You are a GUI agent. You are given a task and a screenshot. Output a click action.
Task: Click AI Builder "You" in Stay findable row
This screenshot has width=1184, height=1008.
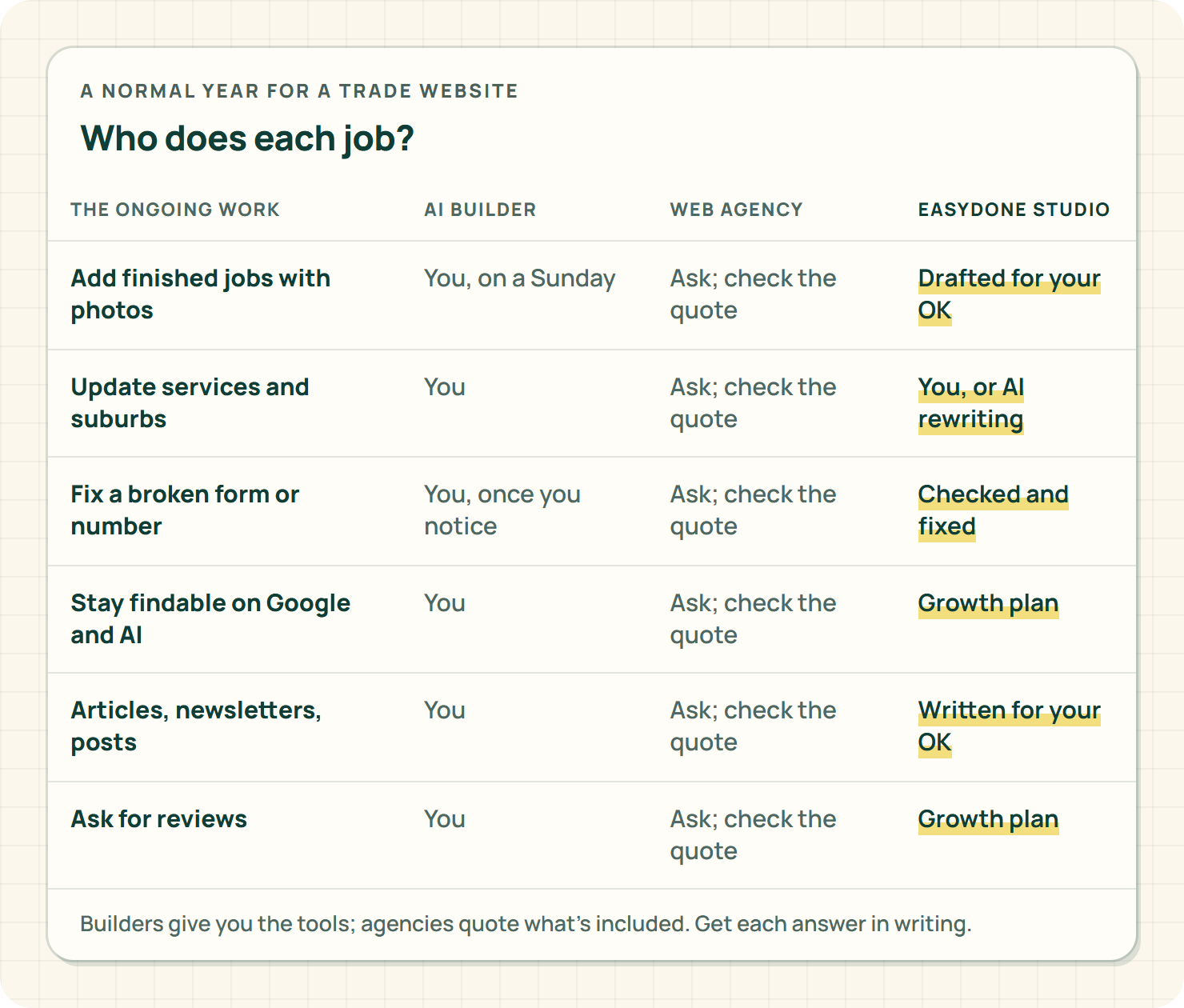coord(445,603)
